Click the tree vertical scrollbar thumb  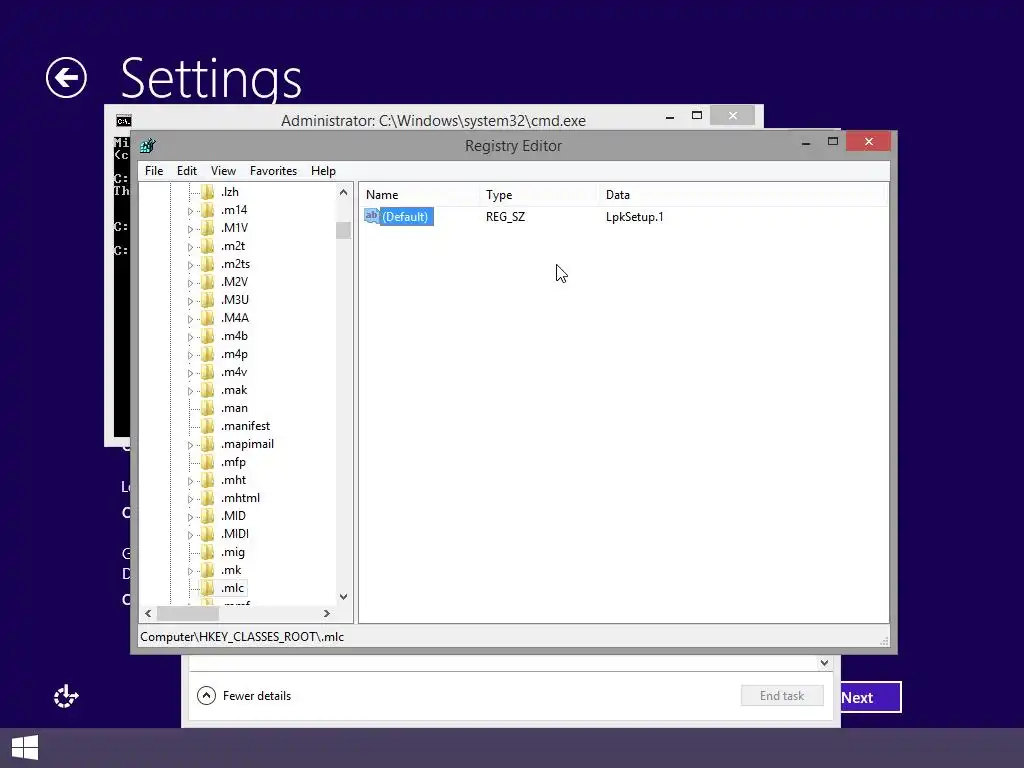(344, 230)
